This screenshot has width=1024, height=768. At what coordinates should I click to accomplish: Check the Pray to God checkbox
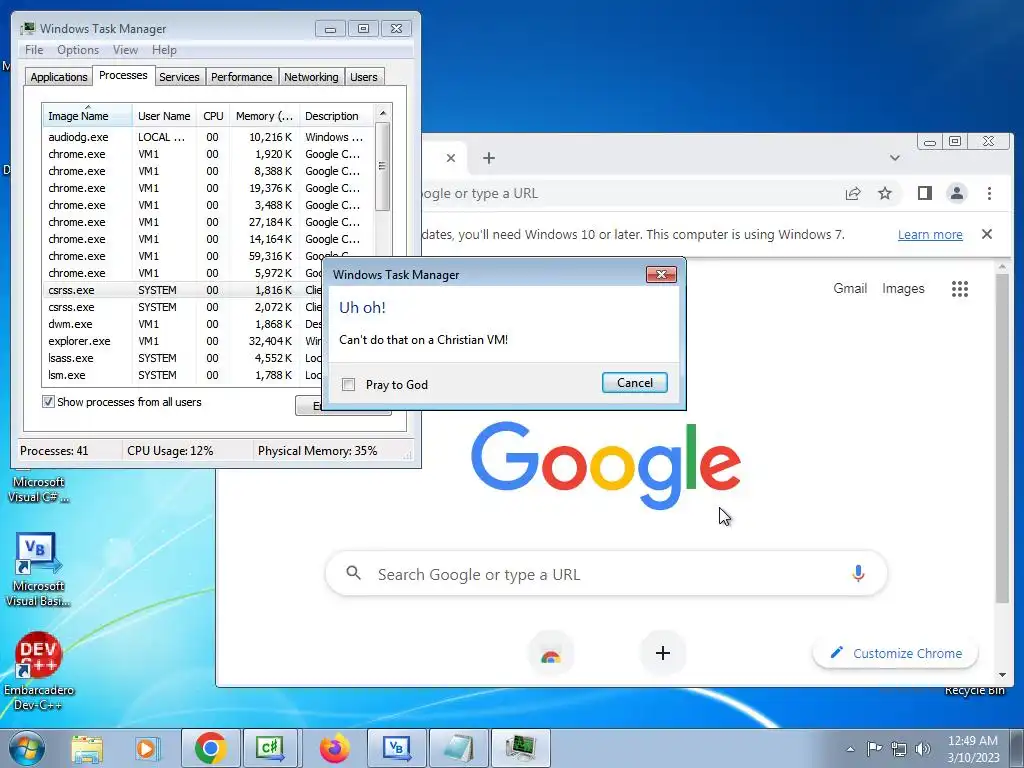(349, 385)
